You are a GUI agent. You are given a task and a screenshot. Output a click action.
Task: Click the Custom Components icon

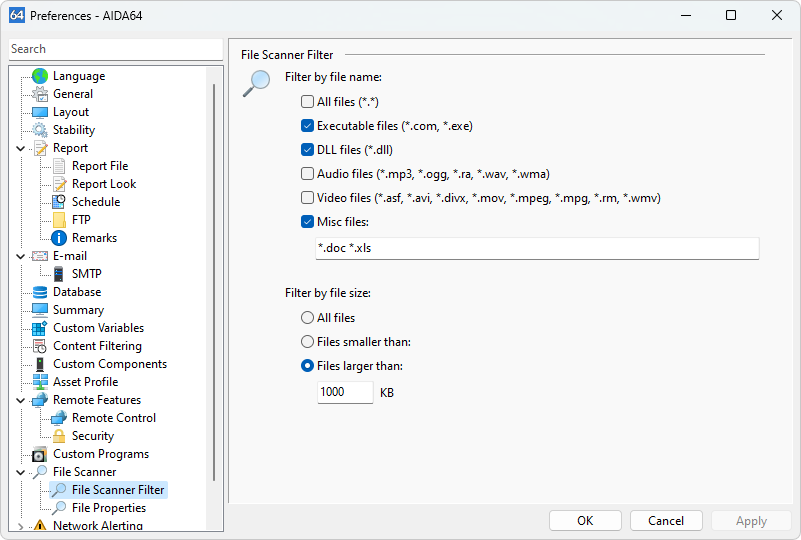point(40,364)
